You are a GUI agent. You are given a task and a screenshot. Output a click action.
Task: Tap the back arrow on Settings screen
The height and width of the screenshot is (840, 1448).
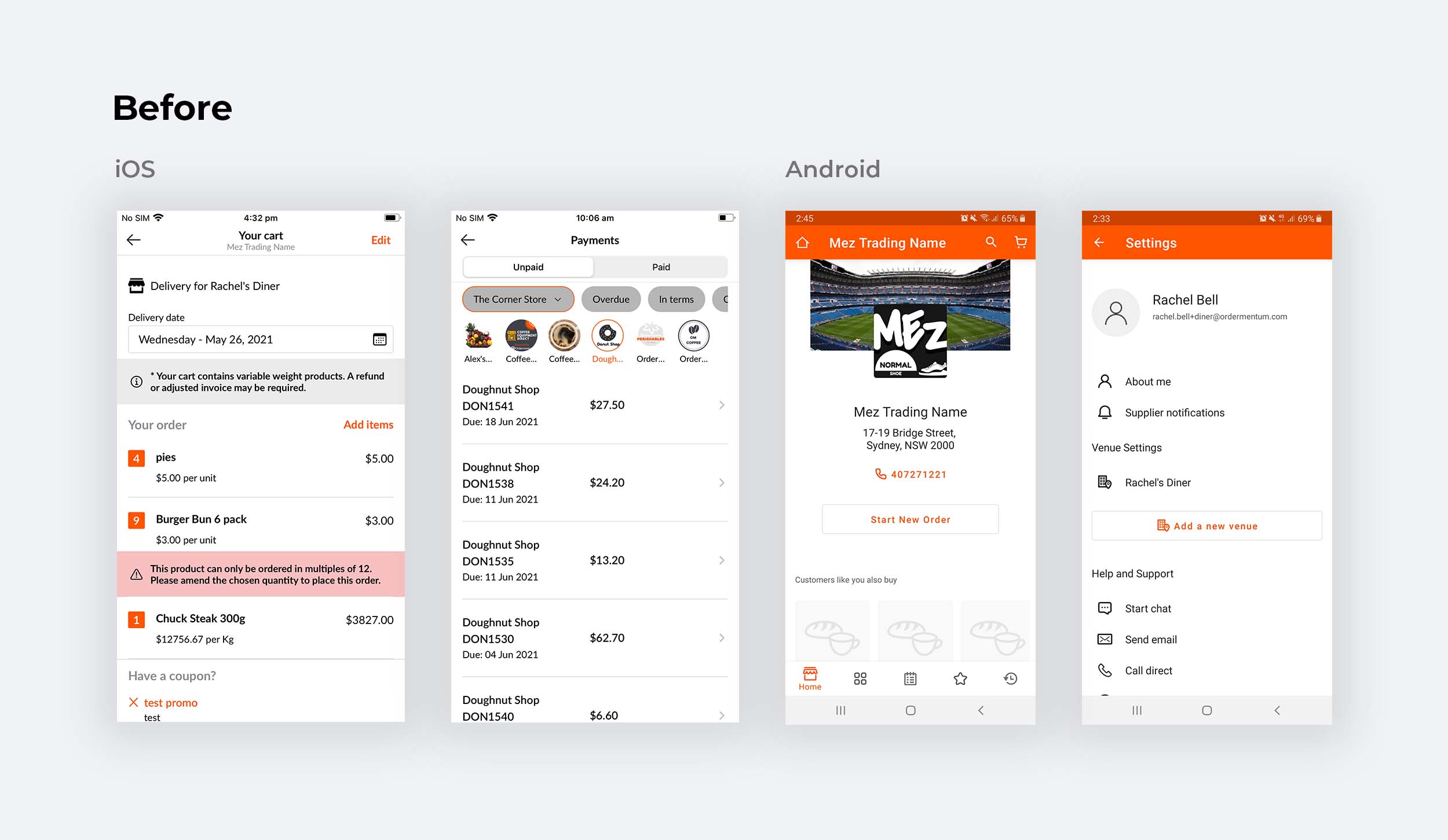(x=1099, y=243)
